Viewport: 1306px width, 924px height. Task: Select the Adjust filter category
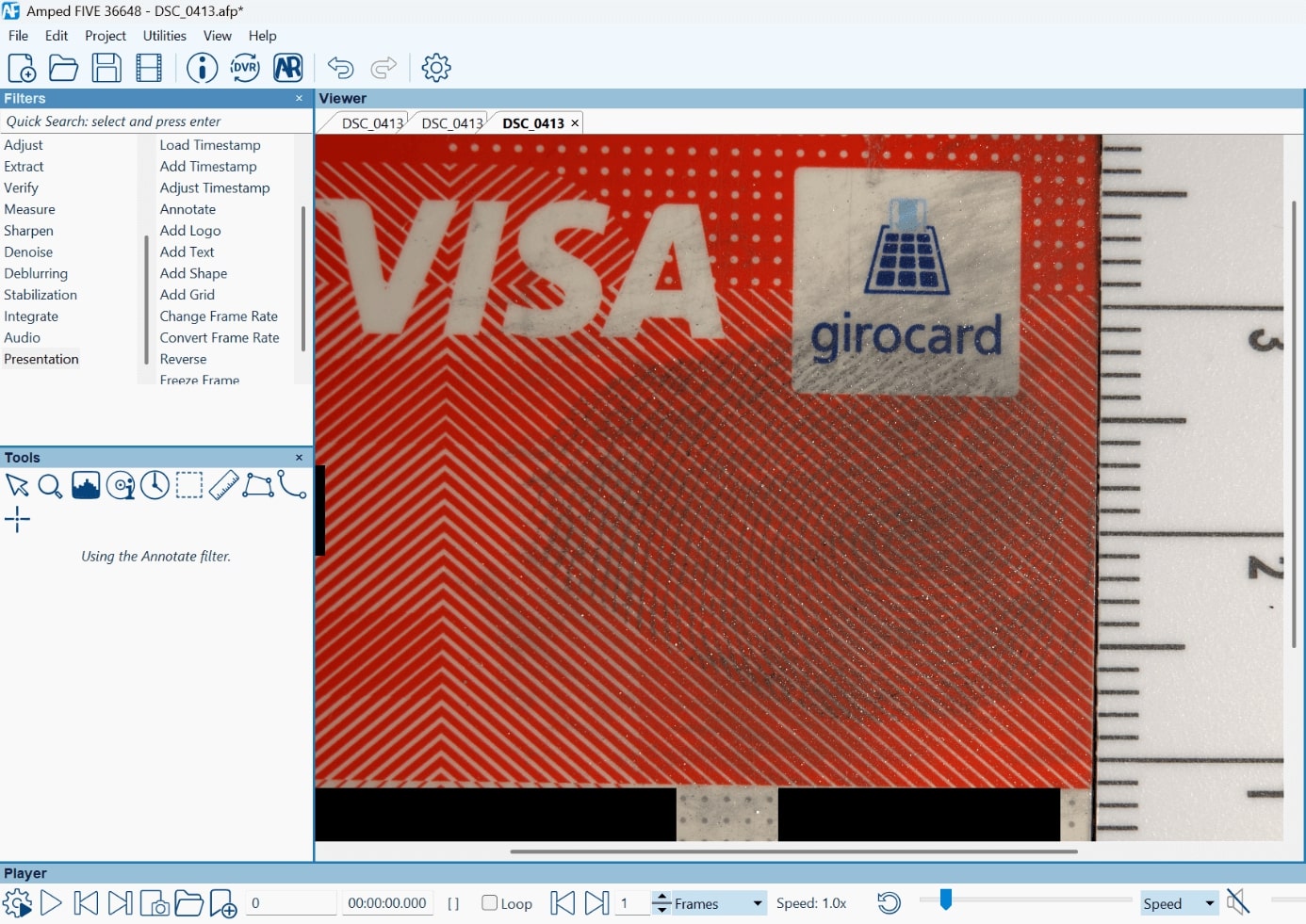coord(24,145)
